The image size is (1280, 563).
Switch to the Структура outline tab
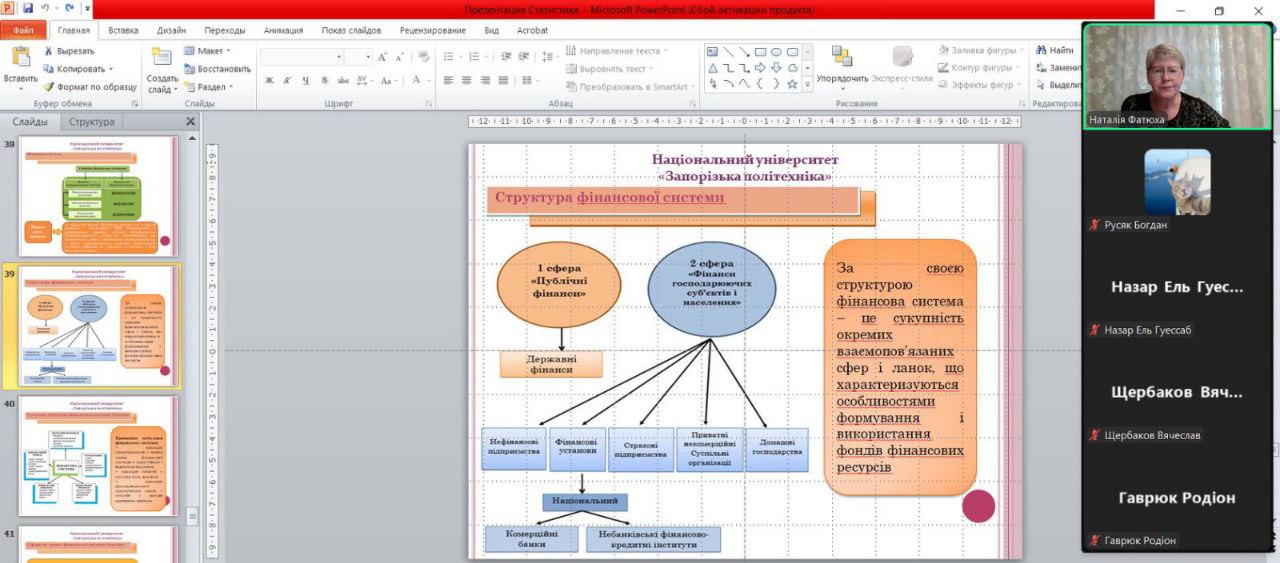(x=91, y=122)
